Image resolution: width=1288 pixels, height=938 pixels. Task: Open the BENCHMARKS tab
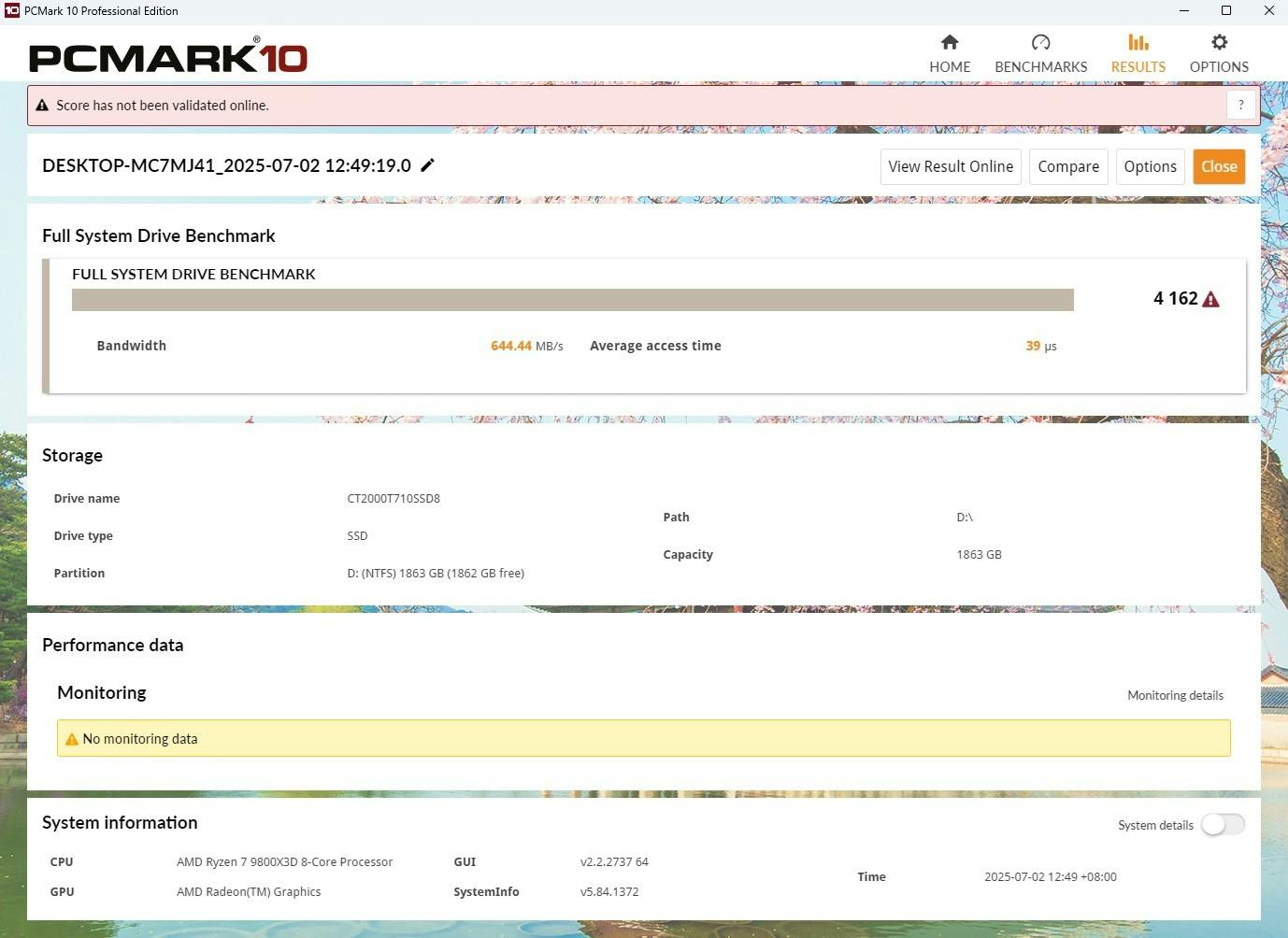(1041, 53)
